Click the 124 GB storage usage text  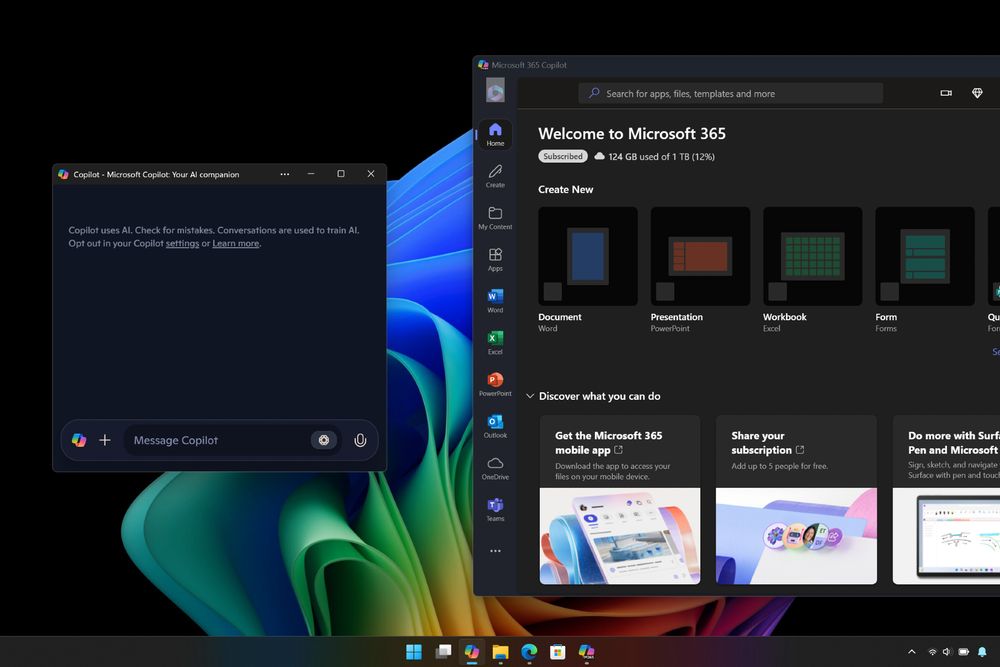(x=661, y=157)
